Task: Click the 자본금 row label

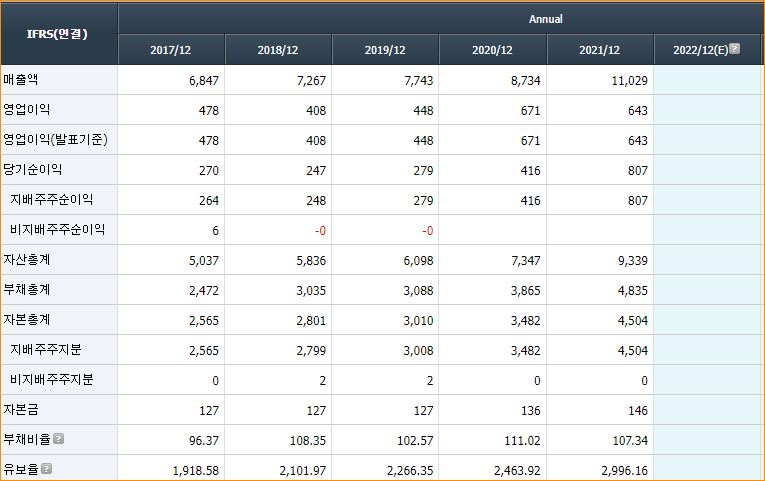Action: (x=20, y=409)
